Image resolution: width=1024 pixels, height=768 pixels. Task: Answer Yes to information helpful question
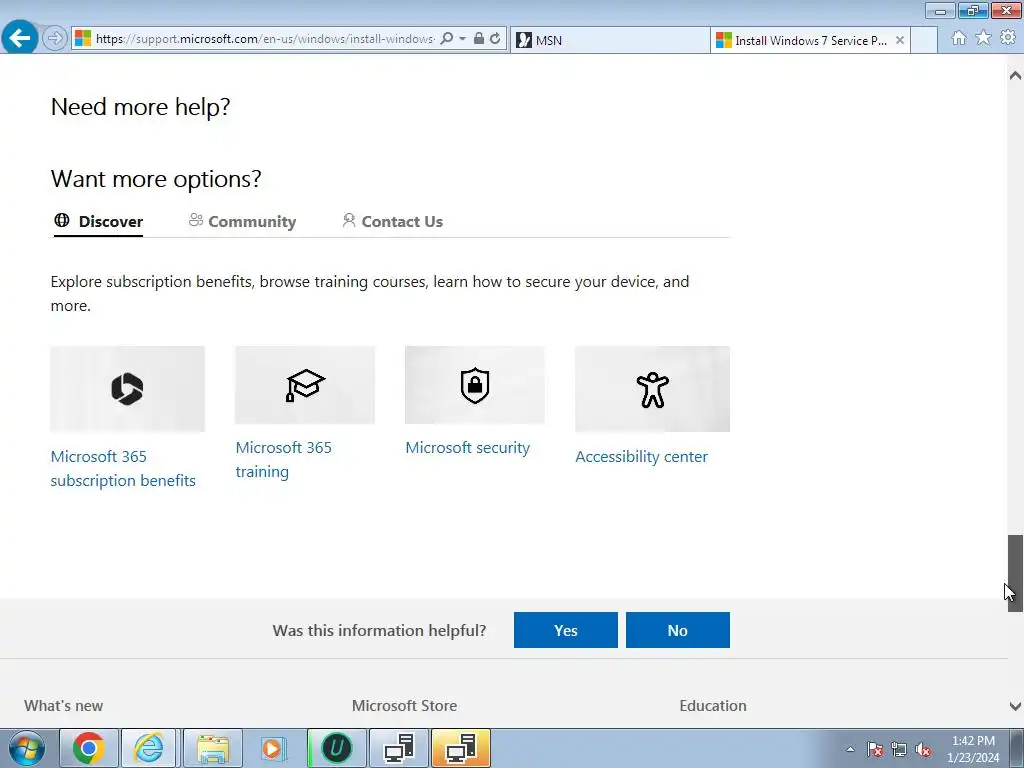pyautogui.click(x=566, y=630)
